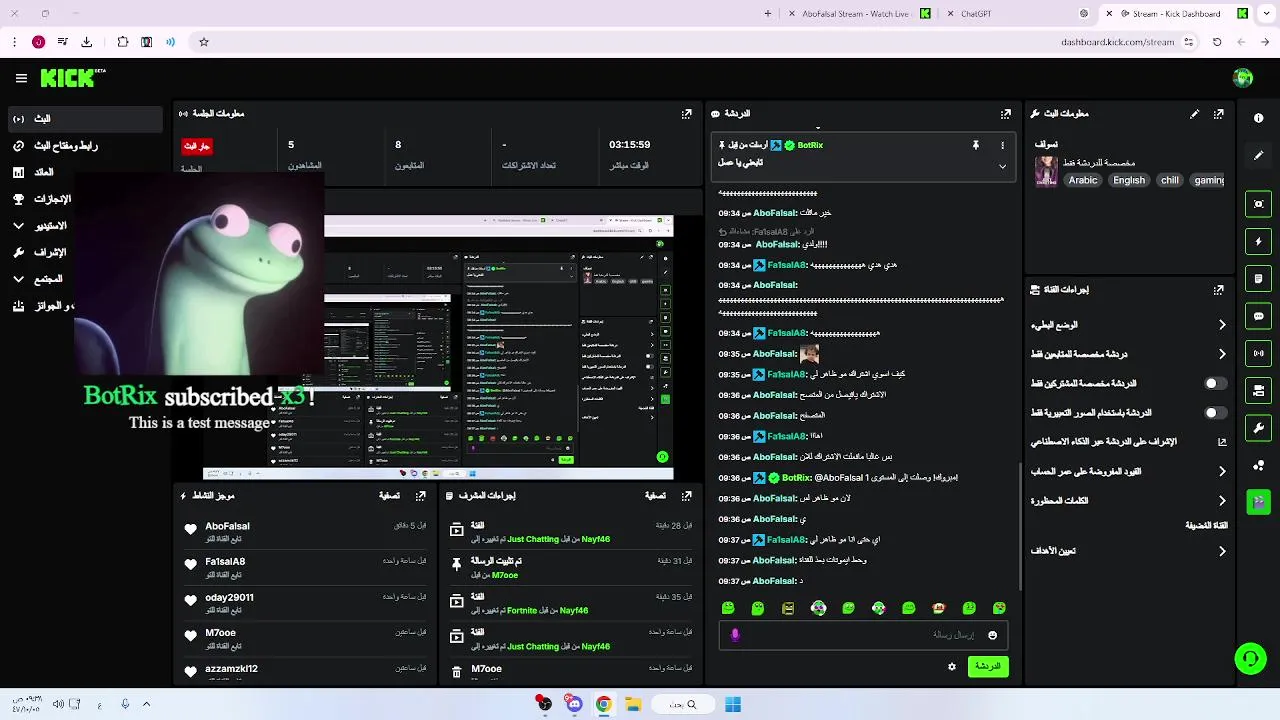
Task: Click the browser address bar dashboard.kick.com/stream
Action: click(1117, 42)
